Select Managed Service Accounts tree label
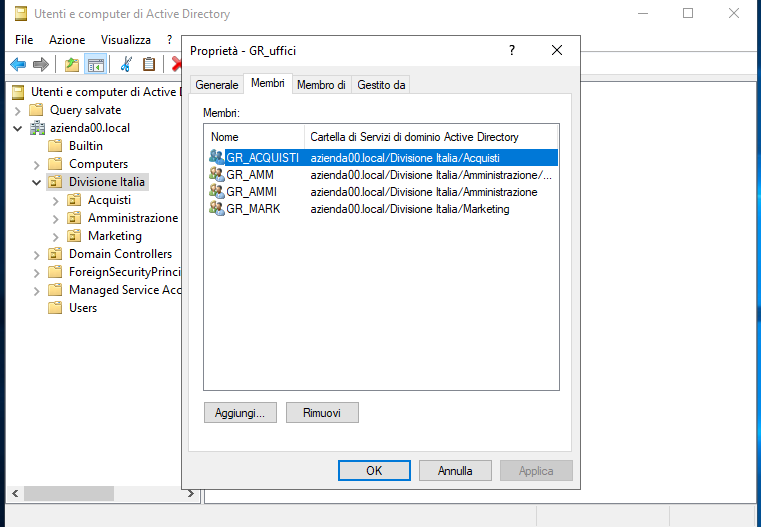761x527 pixels. pos(125,290)
